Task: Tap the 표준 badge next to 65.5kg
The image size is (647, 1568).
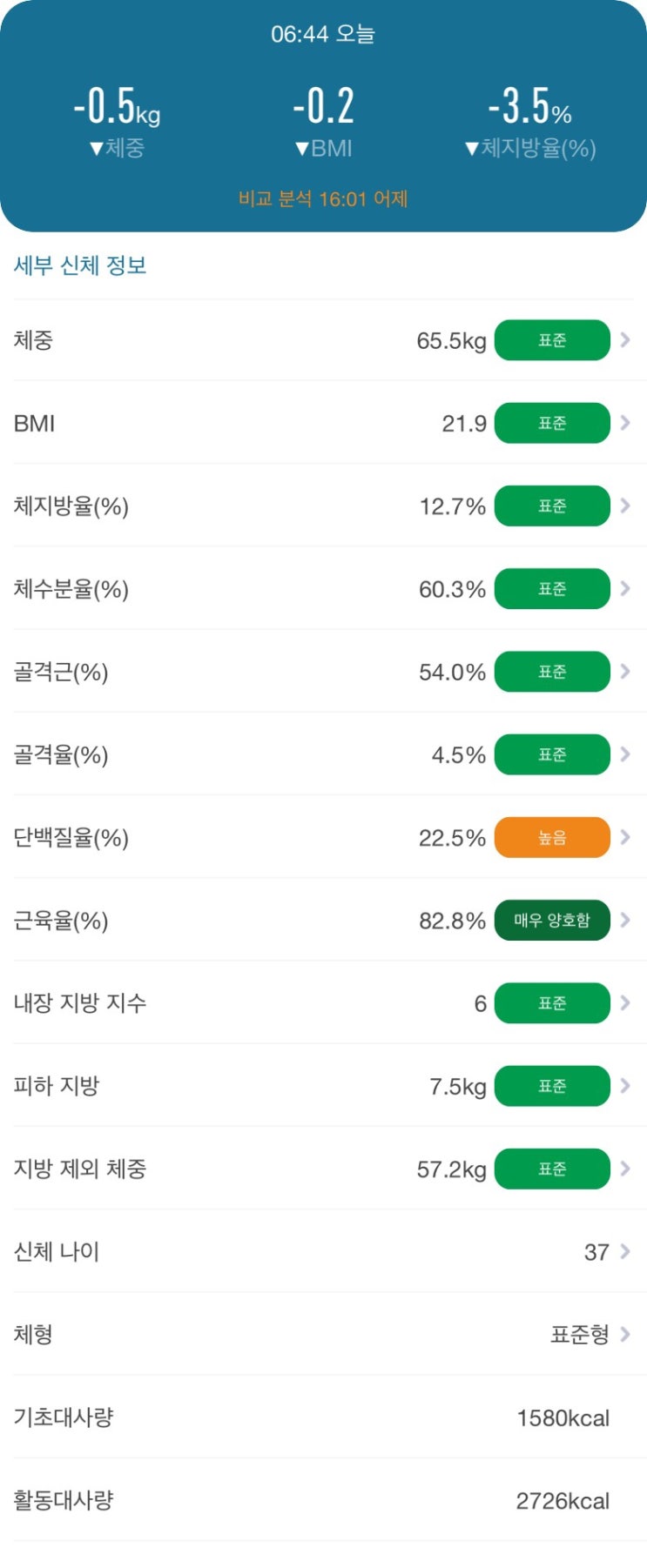Action: pos(552,339)
